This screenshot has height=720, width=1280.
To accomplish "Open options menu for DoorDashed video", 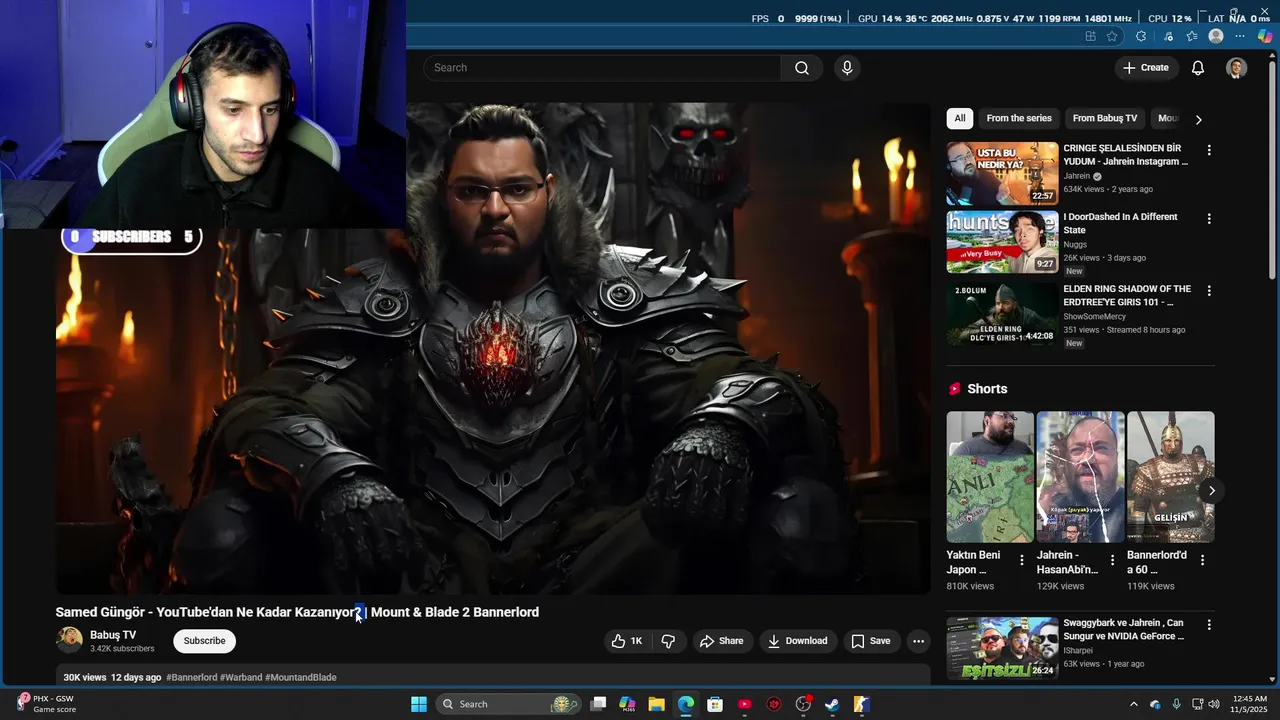I will click(x=1209, y=218).
